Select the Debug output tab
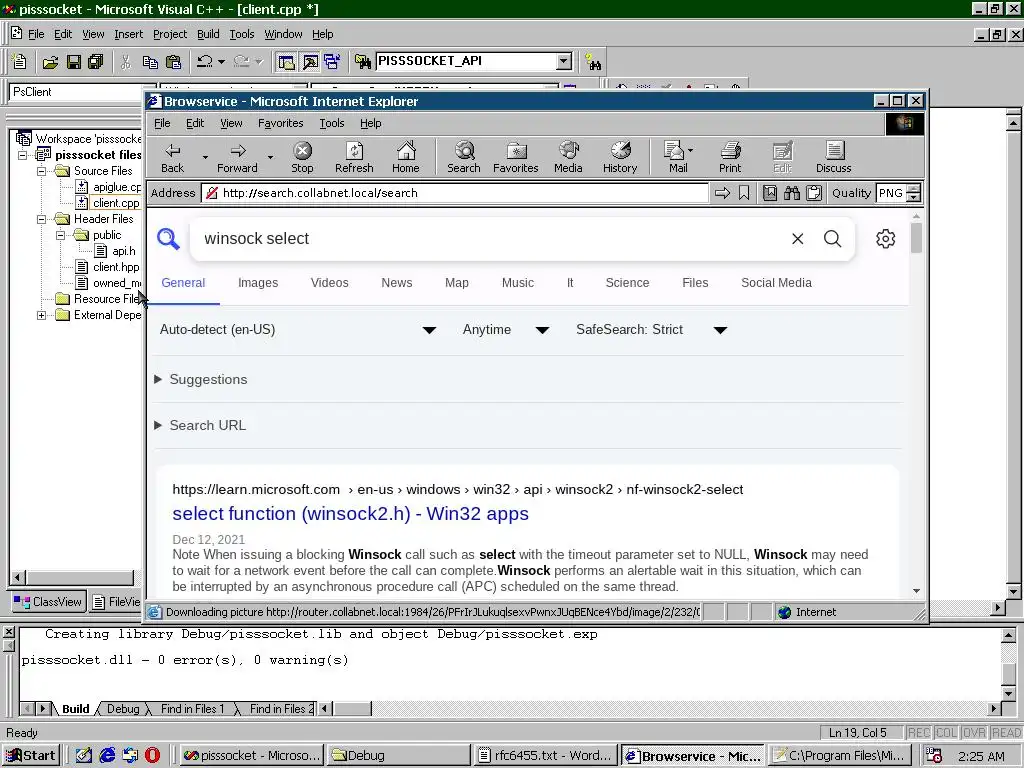The height and width of the screenshot is (768, 1024). (x=123, y=709)
